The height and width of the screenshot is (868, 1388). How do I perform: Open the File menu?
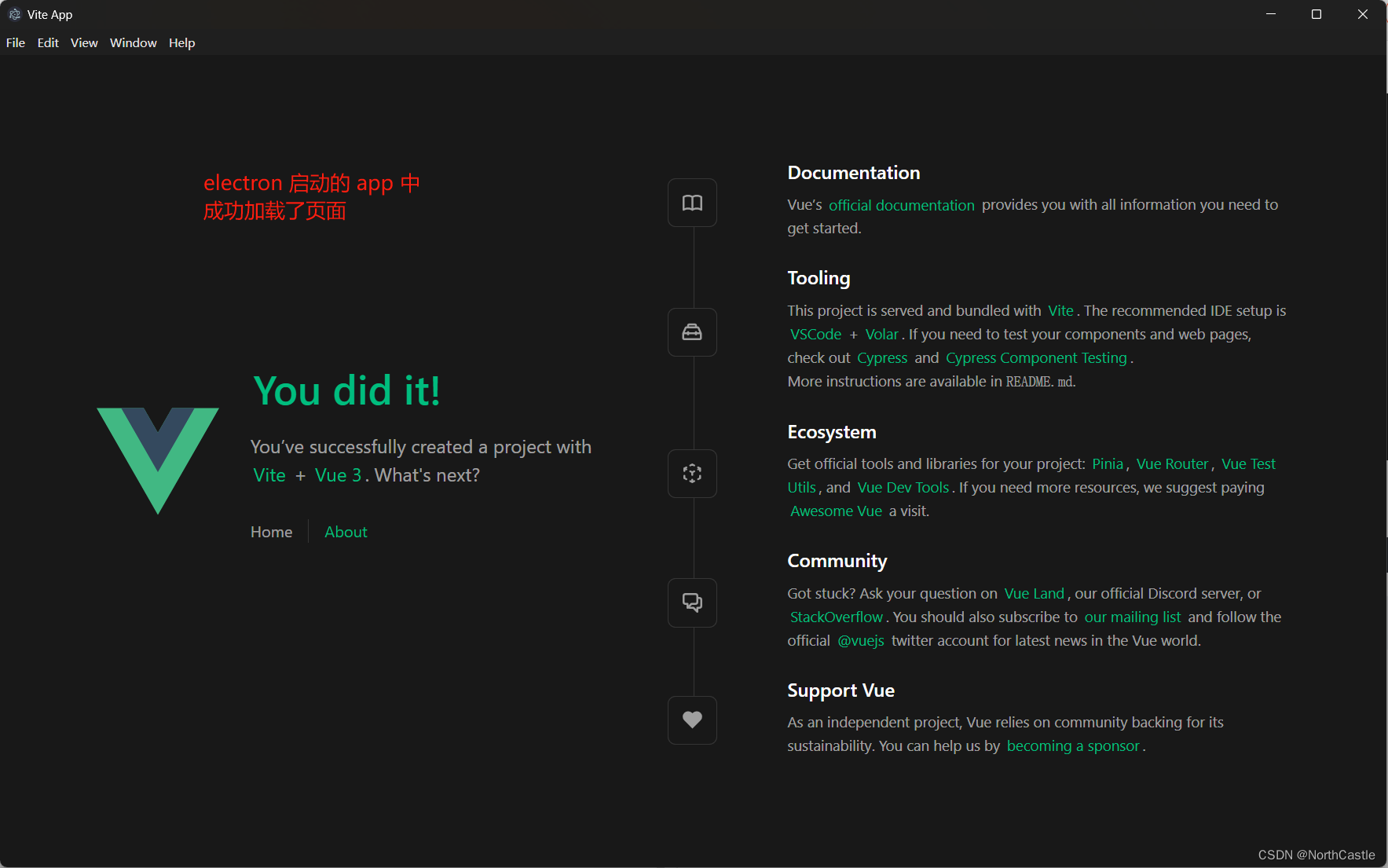tap(16, 43)
